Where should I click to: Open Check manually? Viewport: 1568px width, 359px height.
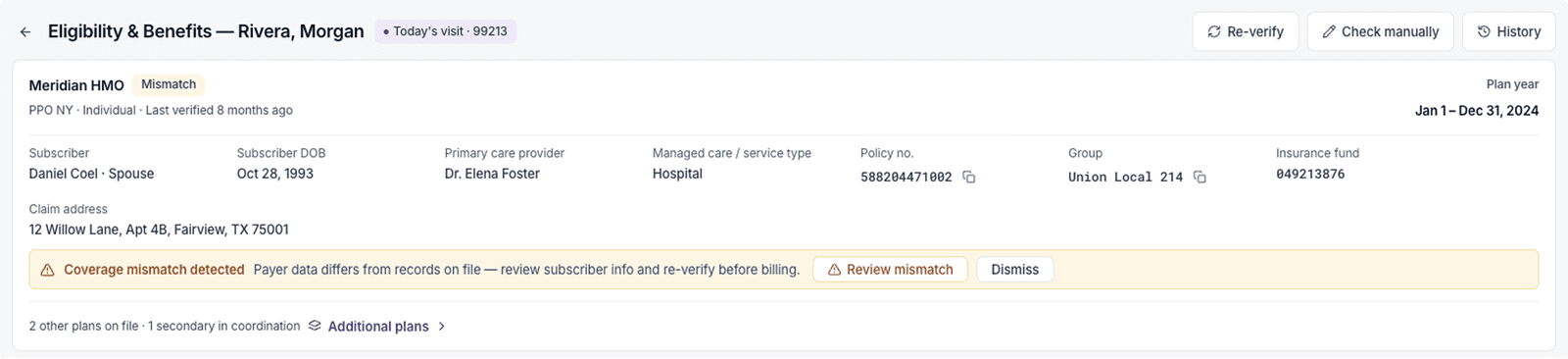(x=1380, y=31)
